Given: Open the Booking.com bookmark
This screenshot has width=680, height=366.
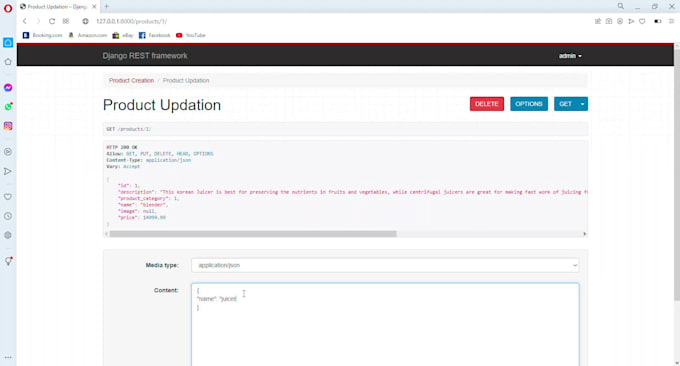Looking at the screenshot, I should pos(42,35).
